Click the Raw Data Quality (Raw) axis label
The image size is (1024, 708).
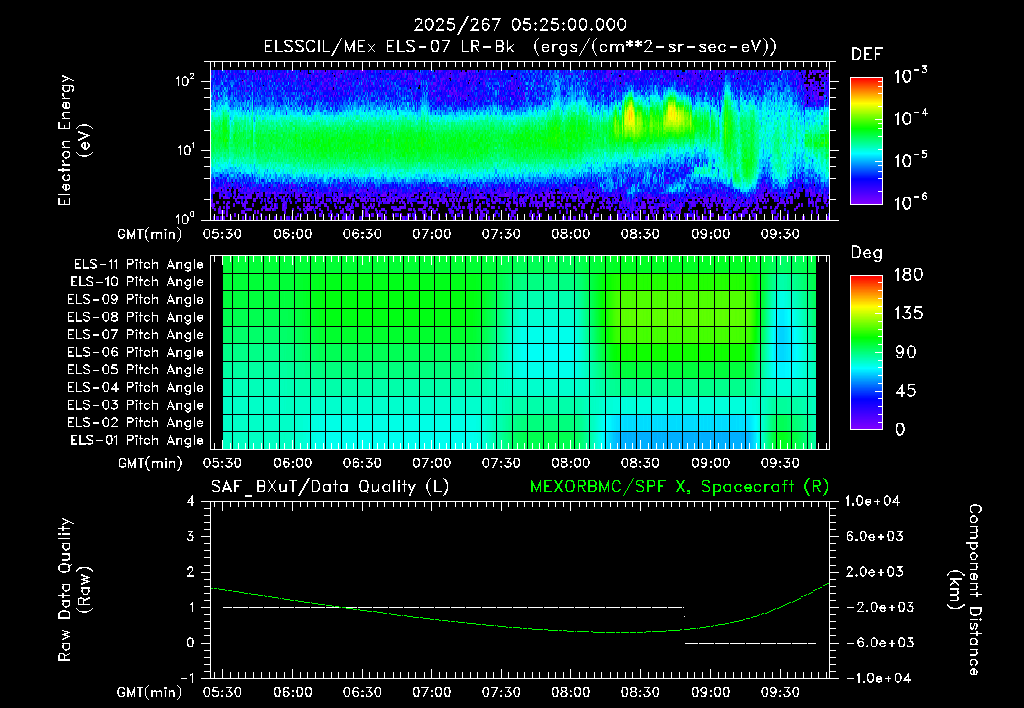pyautogui.click(x=74, y=590)
